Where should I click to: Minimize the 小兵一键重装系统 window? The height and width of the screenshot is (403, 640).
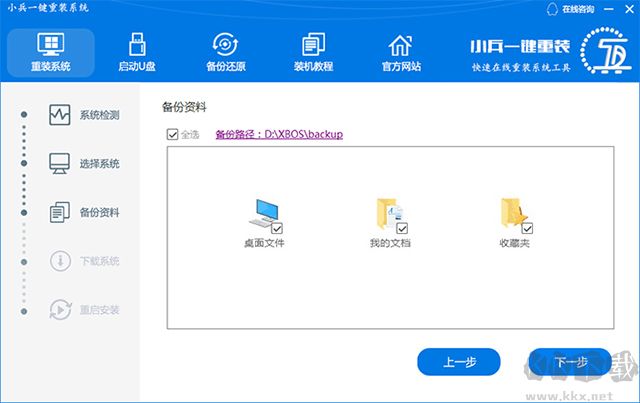609,9
